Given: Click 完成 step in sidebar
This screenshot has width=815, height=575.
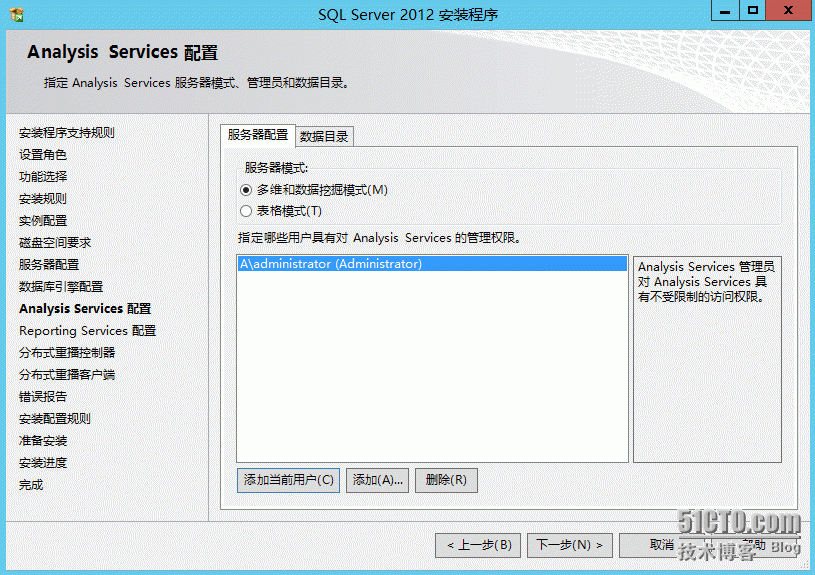Looking at the screenshot, I should [31, 485].
